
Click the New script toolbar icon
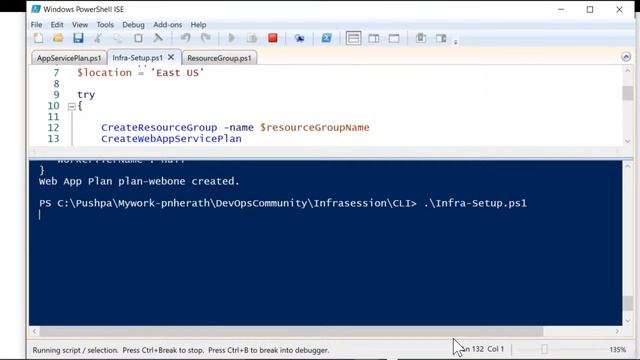coord(38,38)
